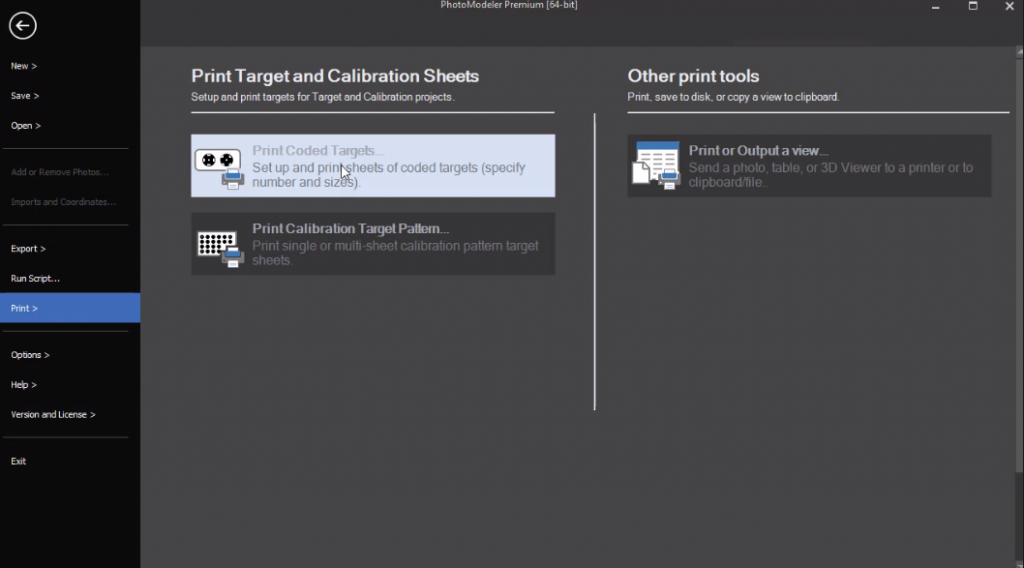Open Print Coded Targets... option
Screen dimensions: 1024x568
pyautogui.click(x=373, y=166)
